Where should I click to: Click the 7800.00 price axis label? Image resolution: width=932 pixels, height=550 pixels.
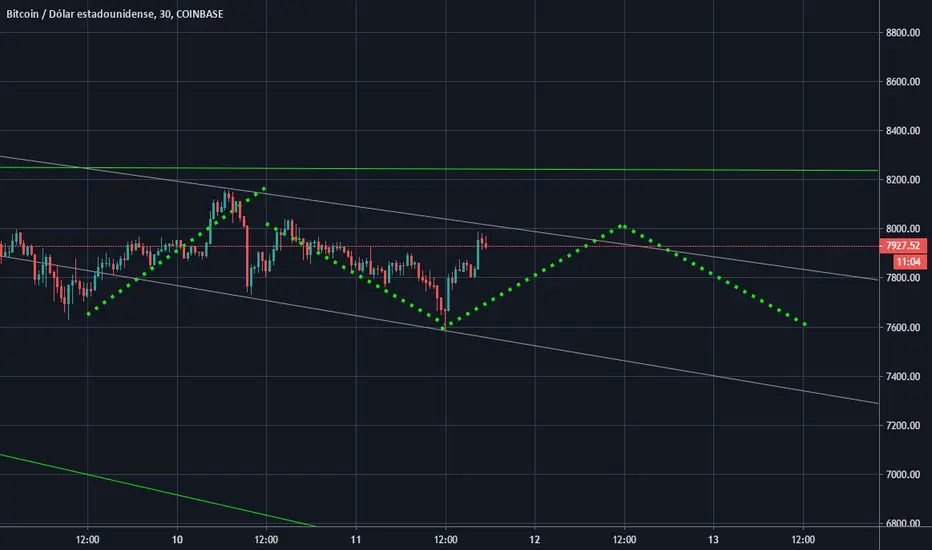pos(902,278)
